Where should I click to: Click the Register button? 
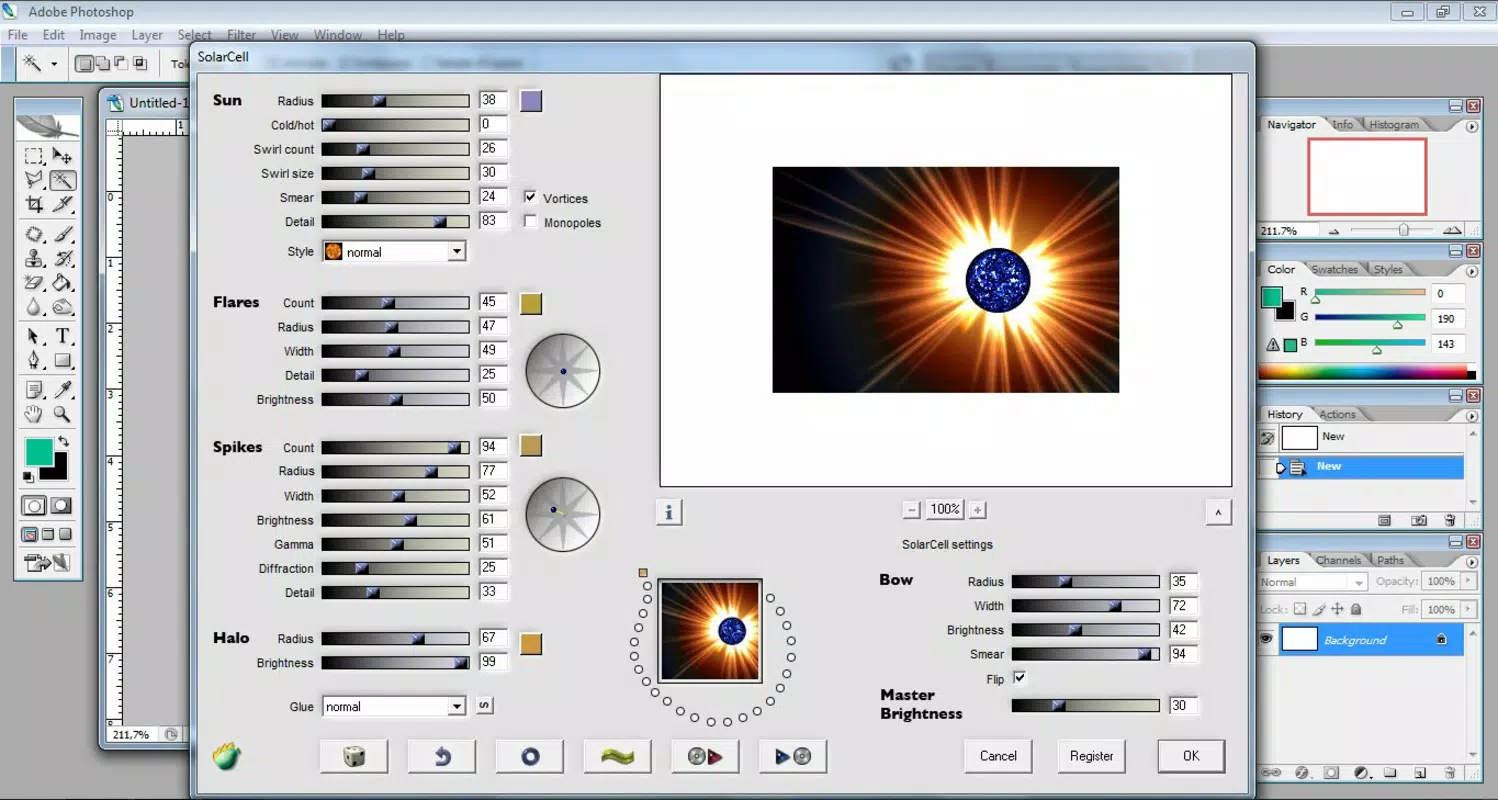point(1091,756)
